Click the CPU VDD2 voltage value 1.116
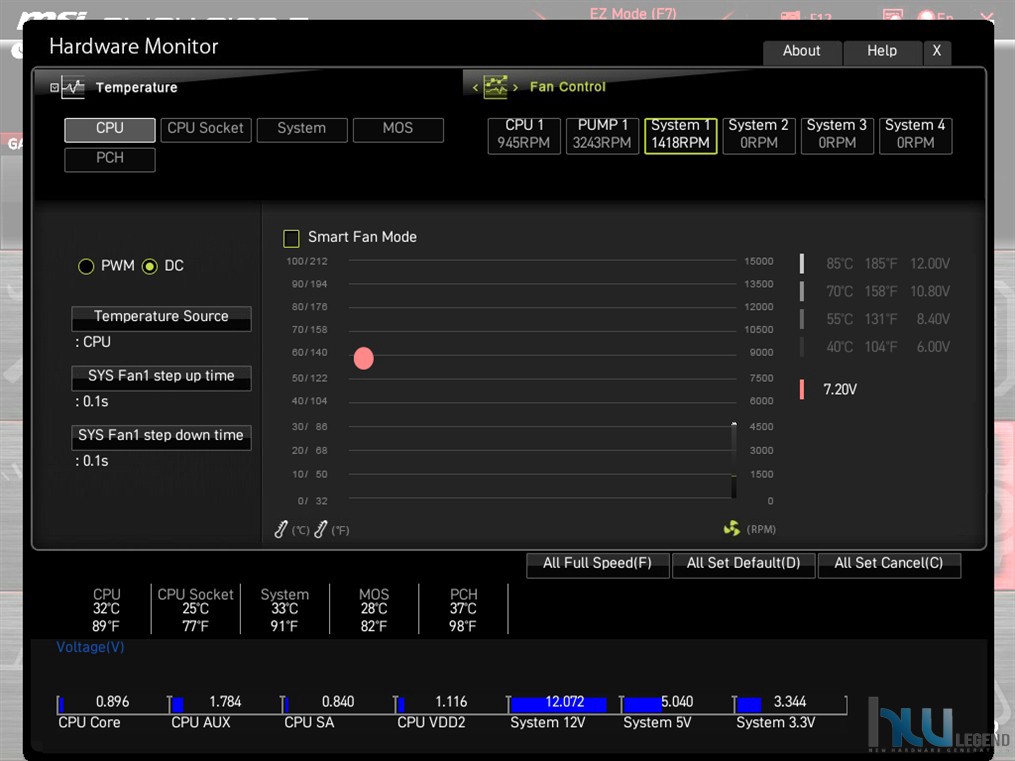 (451, 701)
